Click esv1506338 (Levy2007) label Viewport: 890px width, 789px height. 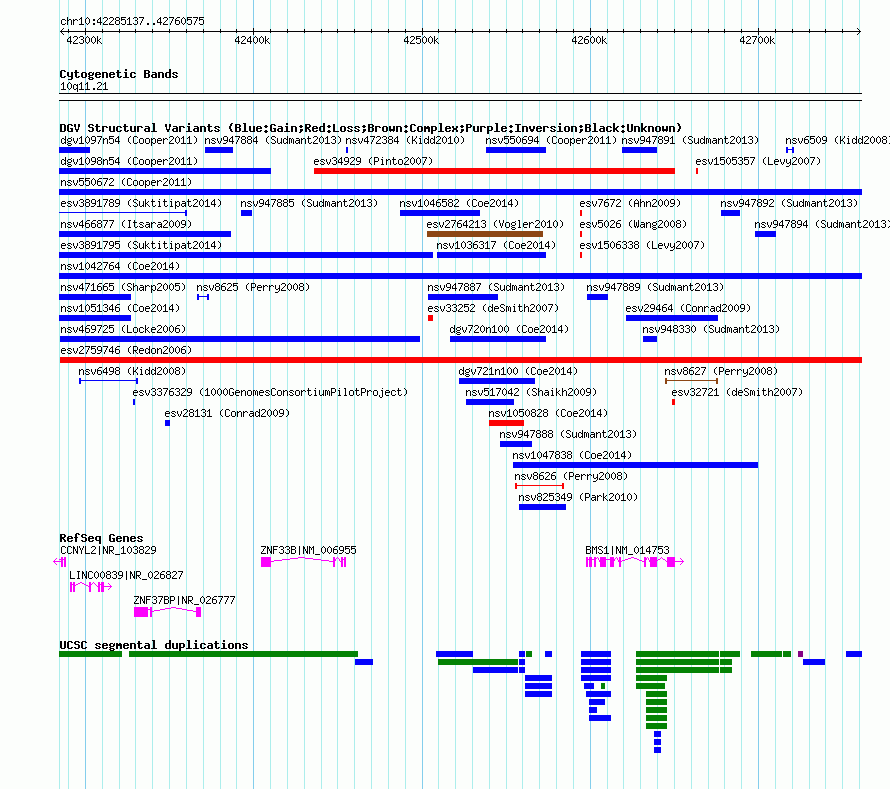click(x=642, y=245)
